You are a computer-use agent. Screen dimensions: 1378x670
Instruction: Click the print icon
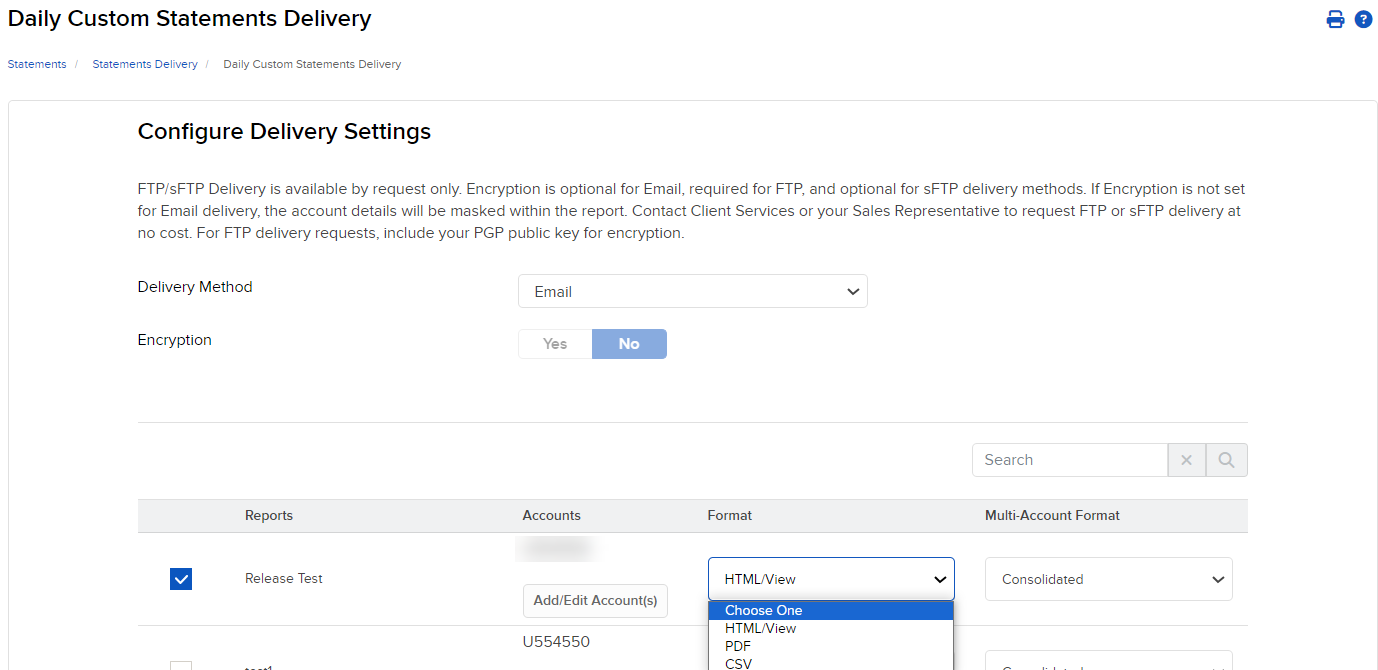(x=1335, y=19)
